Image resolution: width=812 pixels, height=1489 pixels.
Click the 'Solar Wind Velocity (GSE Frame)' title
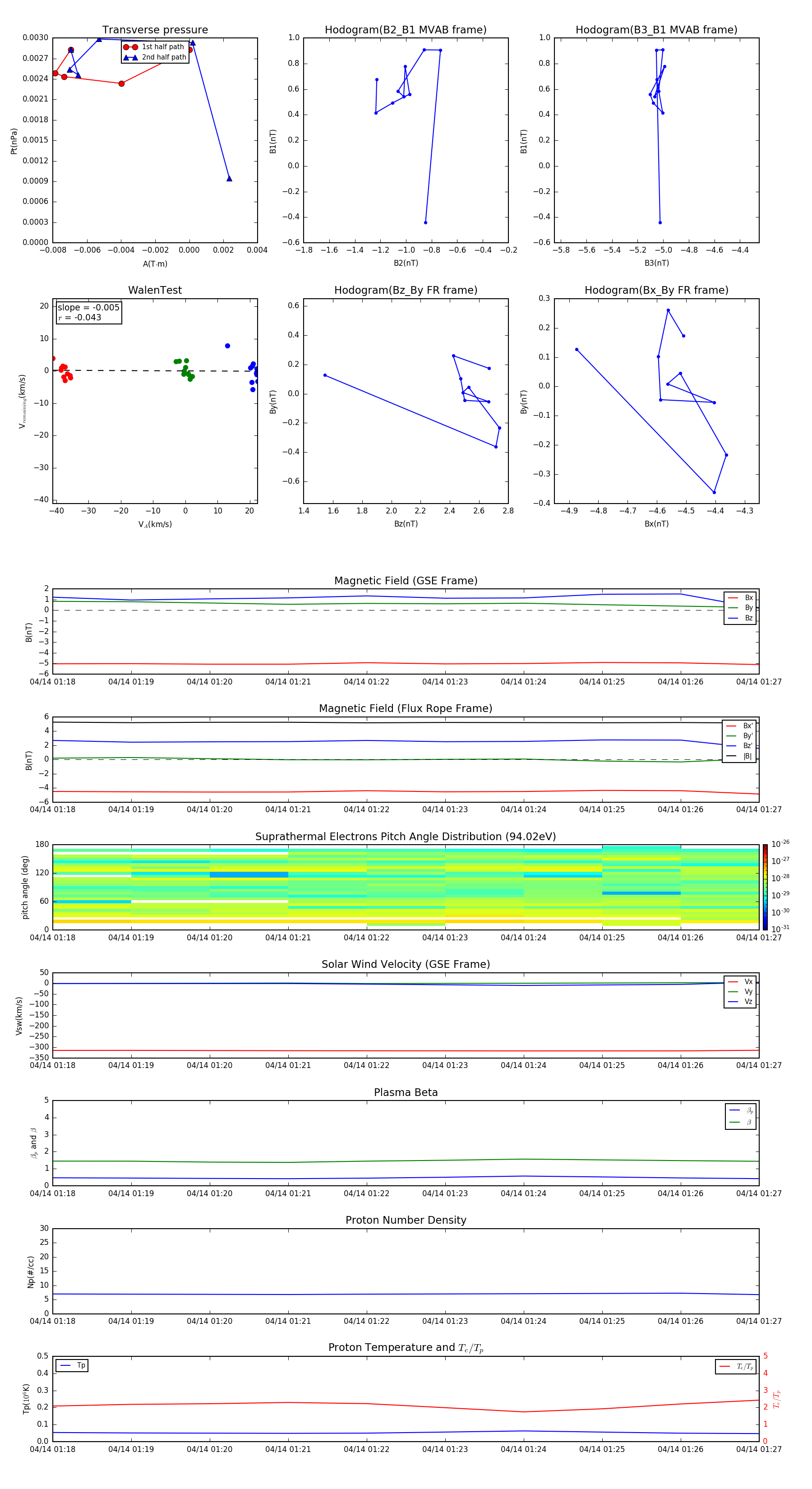pyautogui.click(x=406, y=964)
